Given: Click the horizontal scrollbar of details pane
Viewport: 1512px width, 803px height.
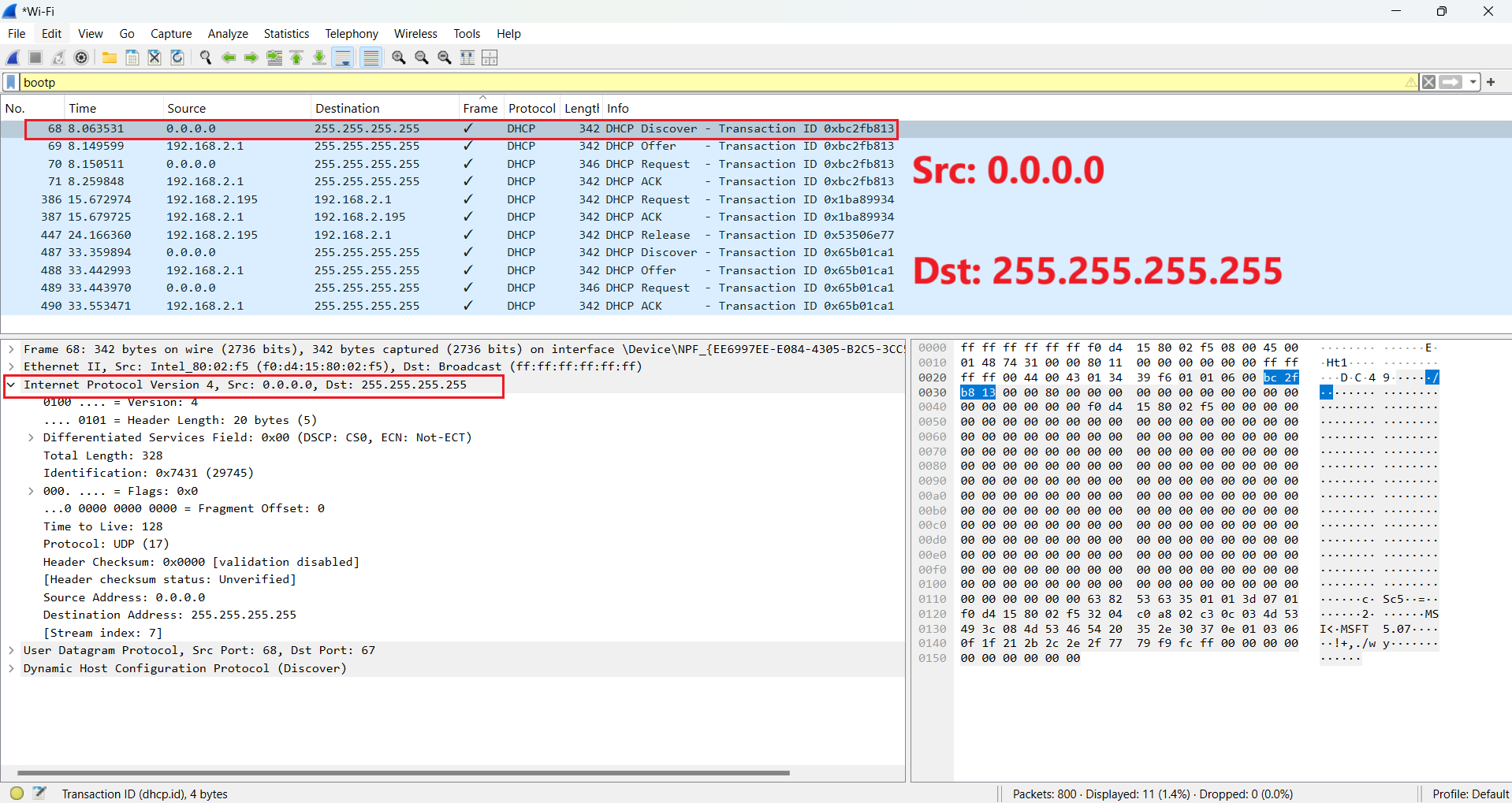Looking at the screenshot, I should pyautogui.click(x=403, y=773).
